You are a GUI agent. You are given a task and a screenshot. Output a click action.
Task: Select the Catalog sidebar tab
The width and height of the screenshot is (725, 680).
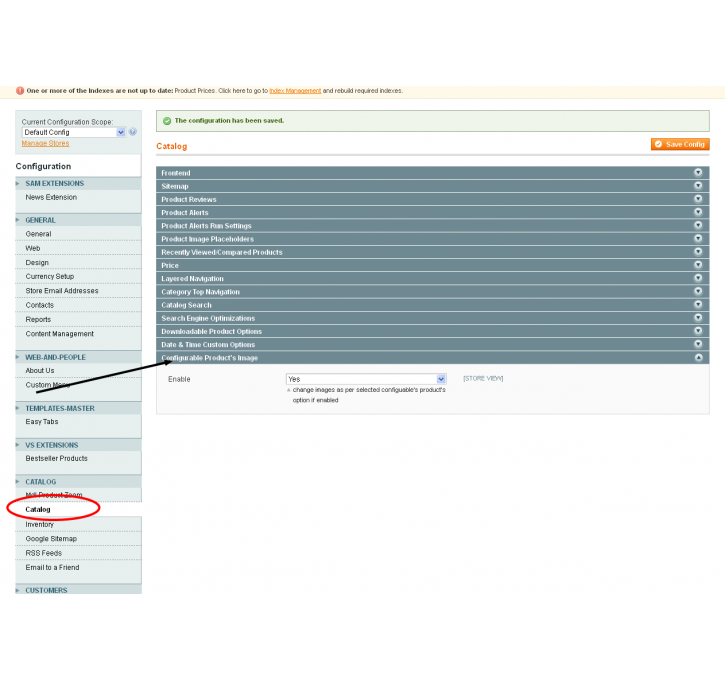point(38,509)
